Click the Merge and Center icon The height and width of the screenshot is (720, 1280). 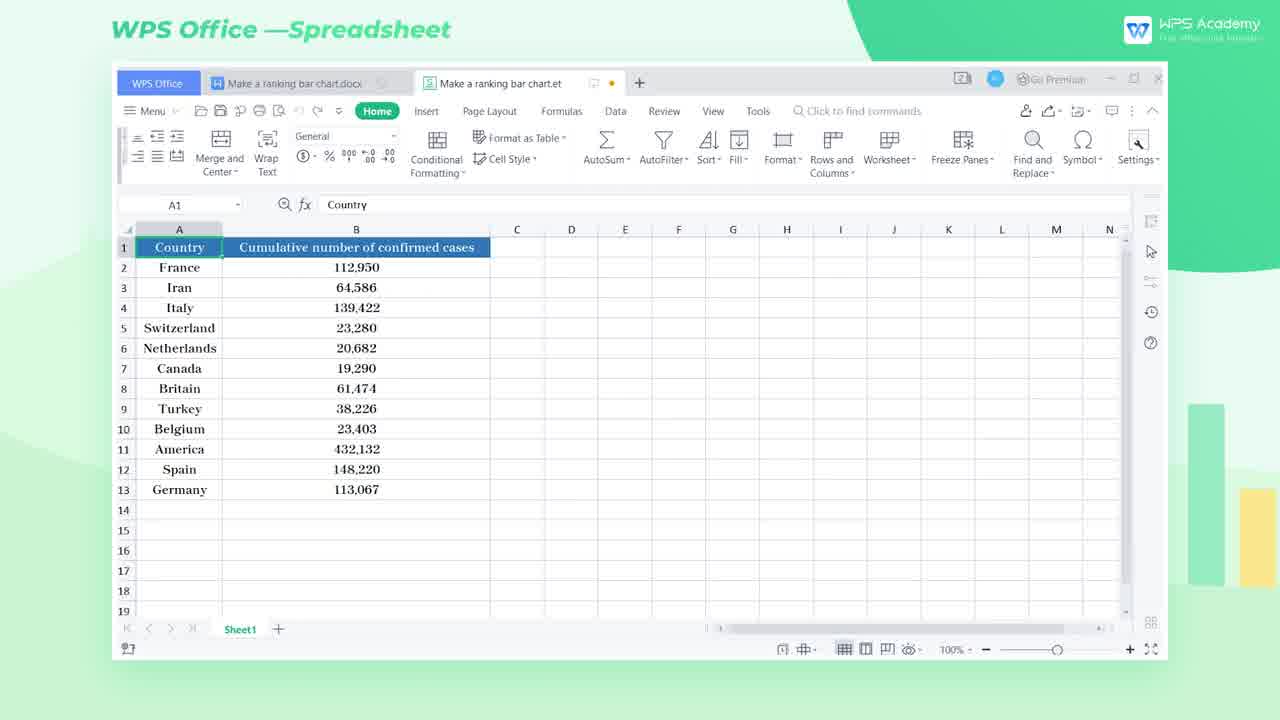coord(221,139)
